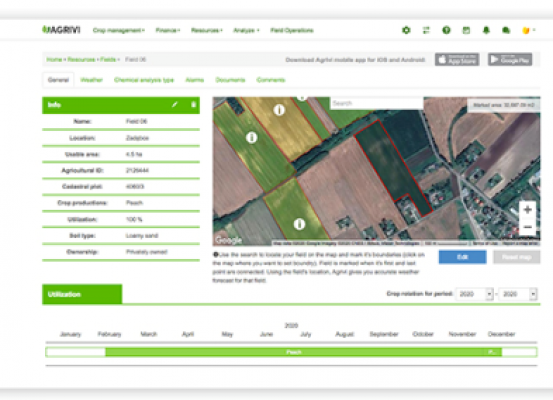
Task: Expand the Crop management menu
Action: 119,30
